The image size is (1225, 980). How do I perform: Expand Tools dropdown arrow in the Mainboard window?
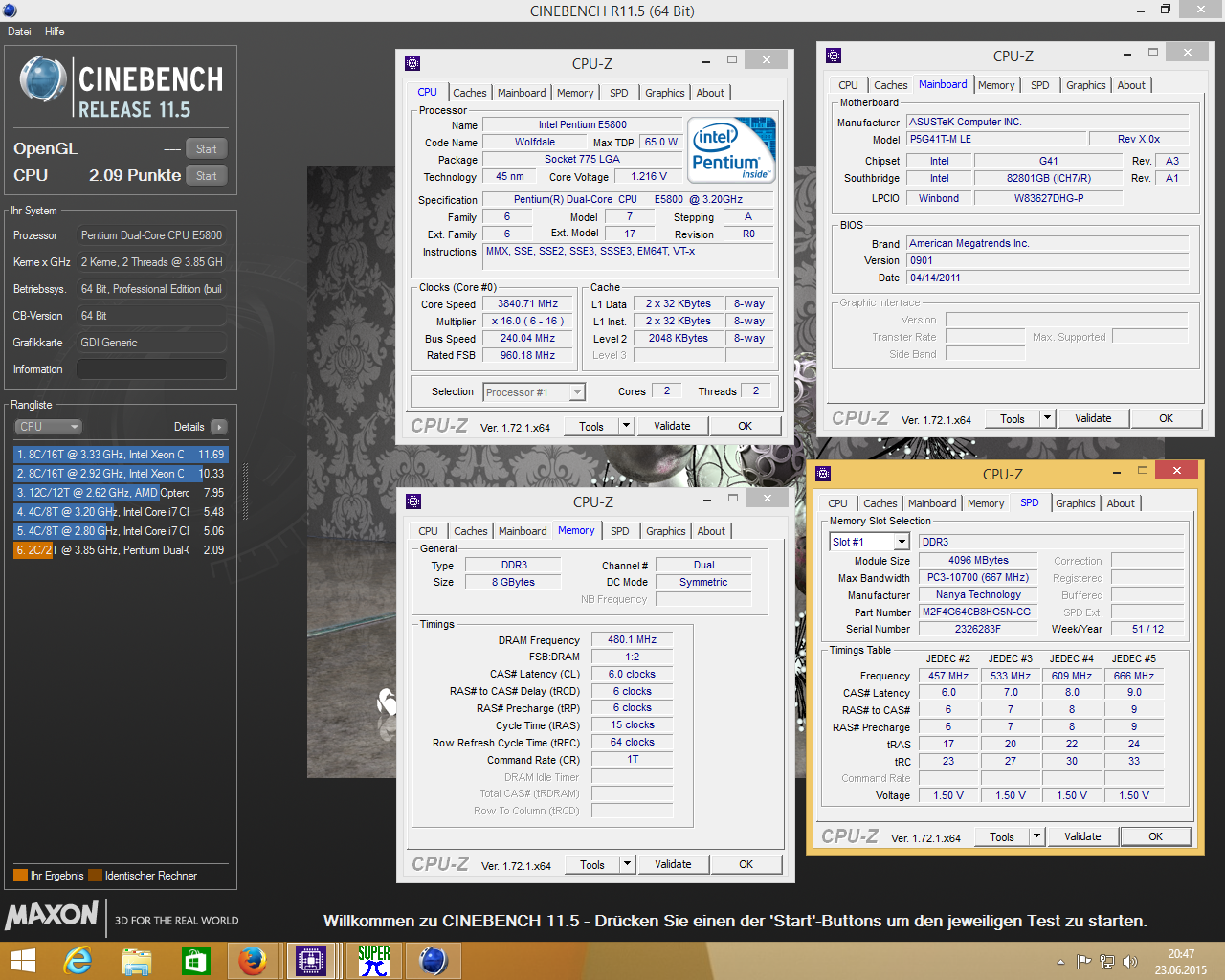click(1048, 418)
